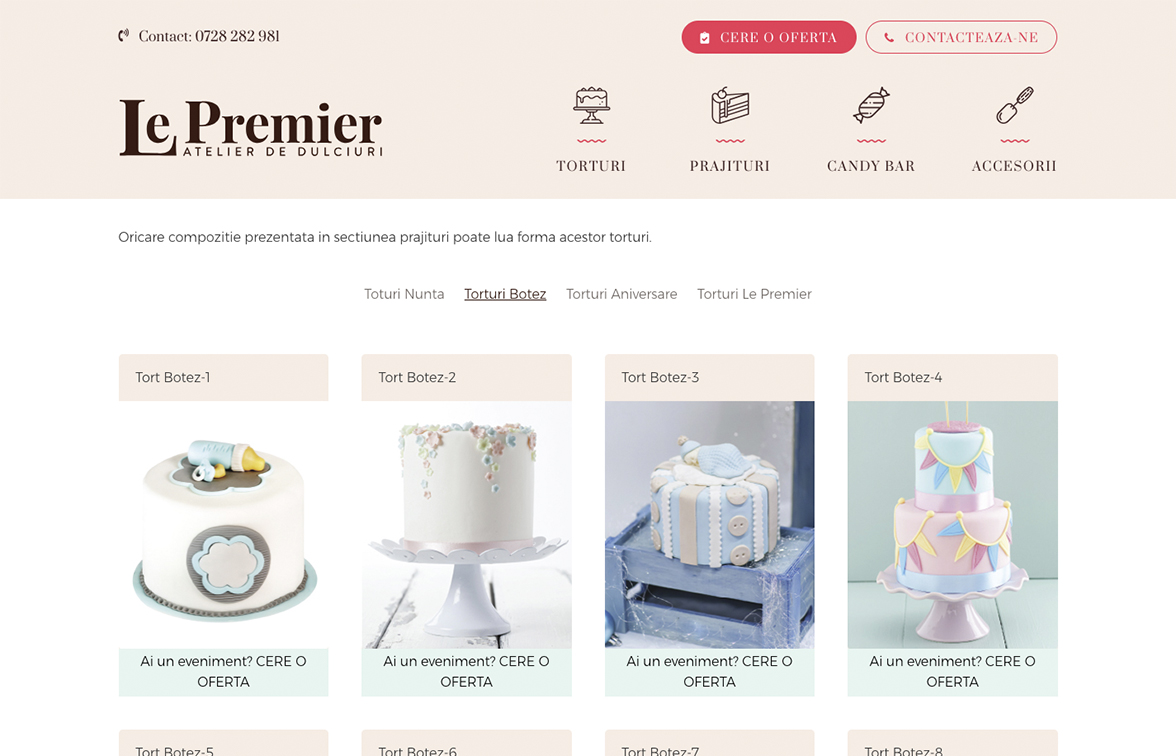Open the Candy Bar candy icon
Image resolution: width=1176 pixels, height=756 pixels.
pyautogui.click(x=871, y=105)
